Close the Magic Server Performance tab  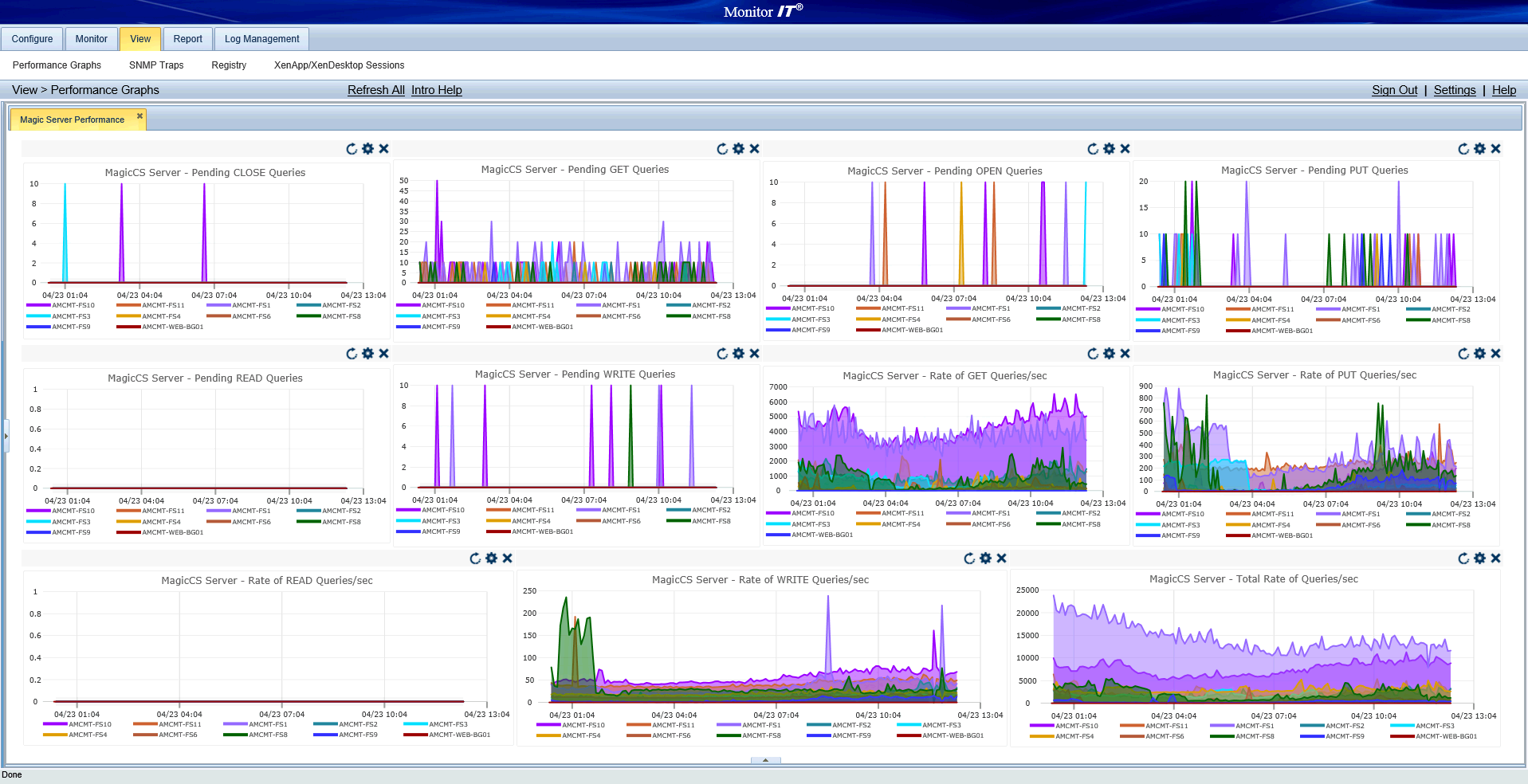(x=139, y=116)
